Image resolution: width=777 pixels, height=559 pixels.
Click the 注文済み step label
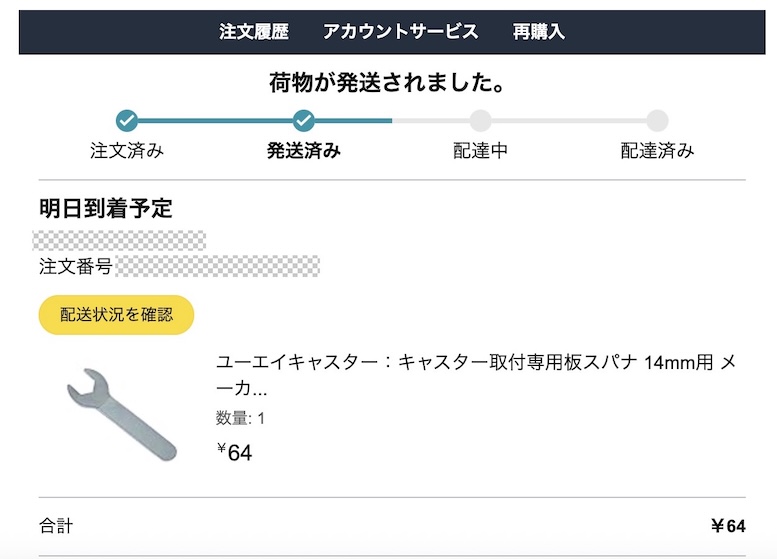(127, 151)
